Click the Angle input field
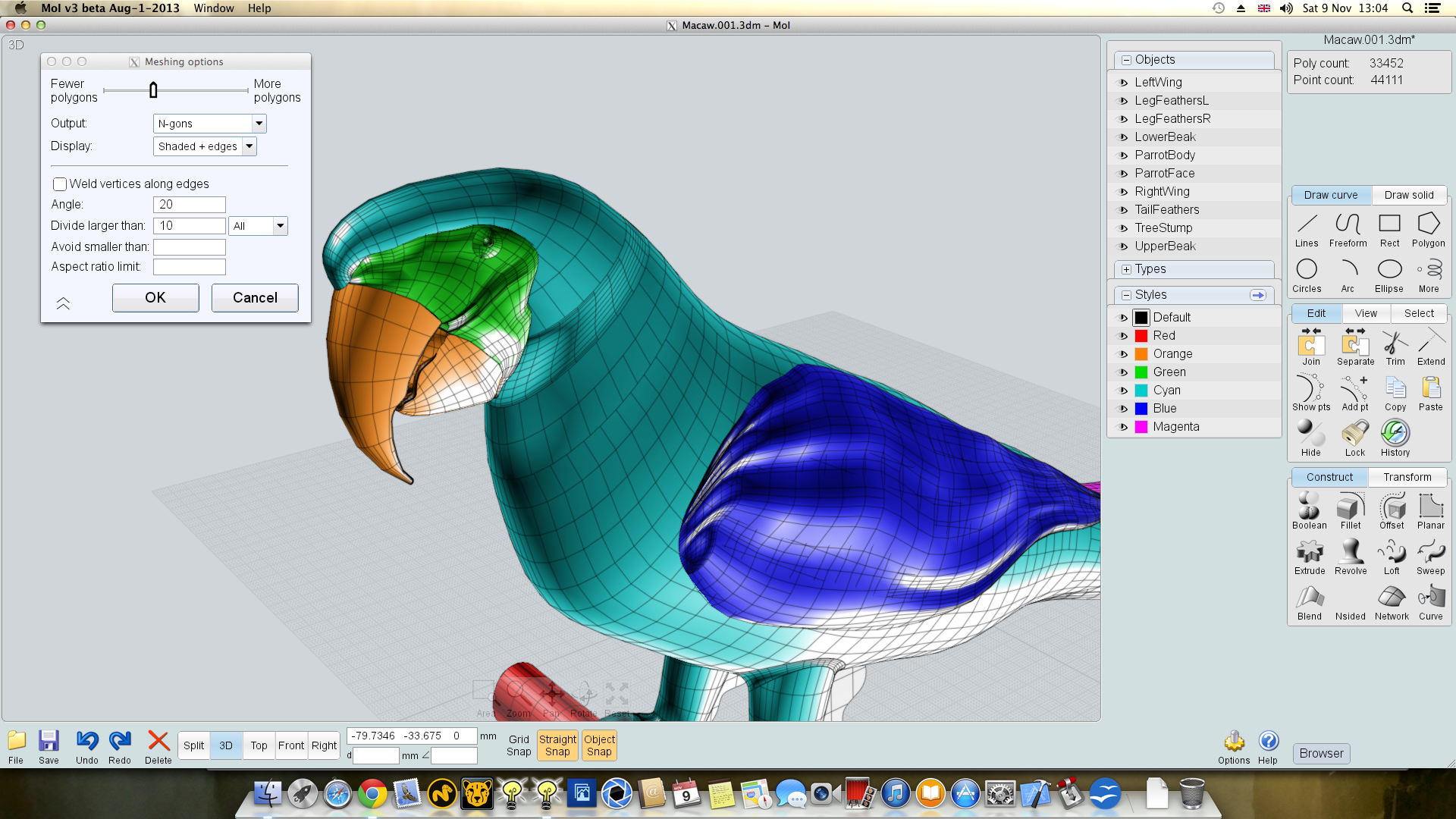 (x=190, y=205)
